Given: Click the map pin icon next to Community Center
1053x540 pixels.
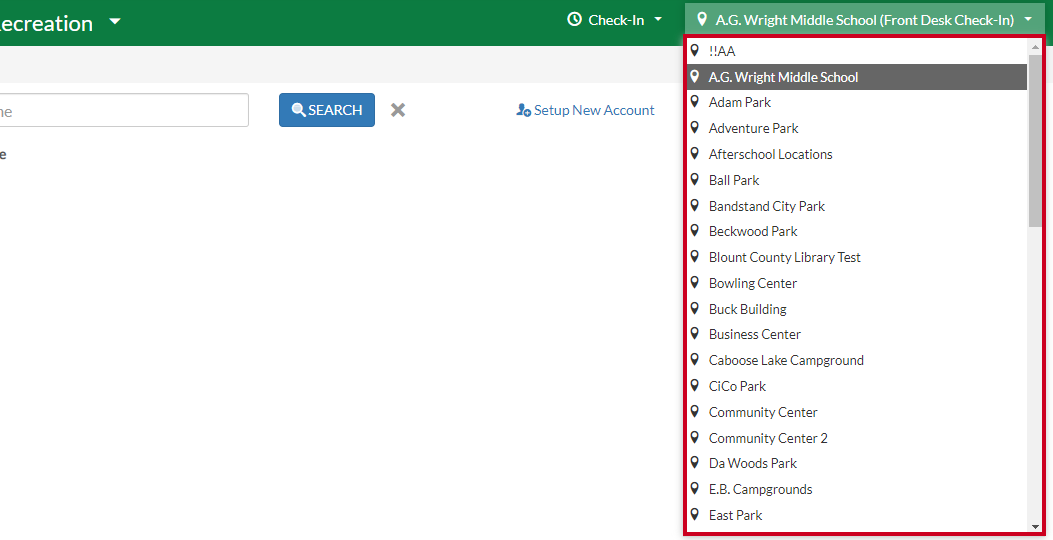Looking at the screenshot, I should (695, 411).
